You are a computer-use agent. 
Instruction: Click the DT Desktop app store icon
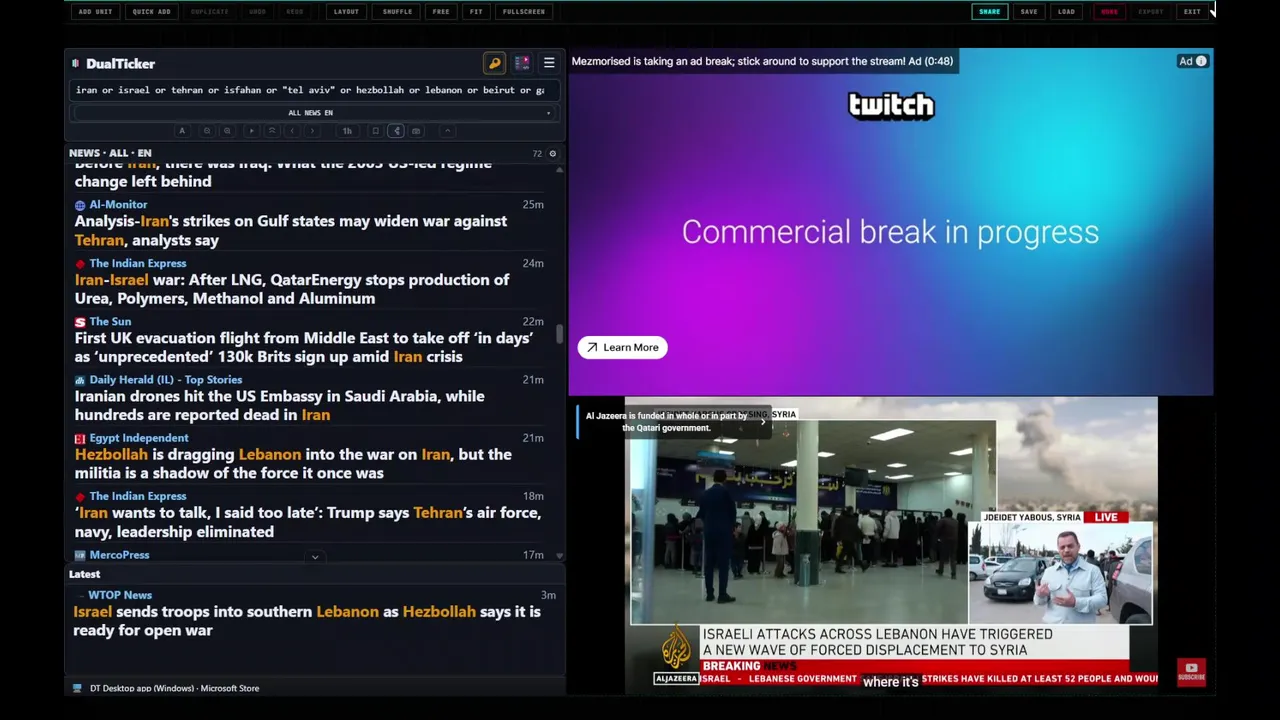[77, 688]
